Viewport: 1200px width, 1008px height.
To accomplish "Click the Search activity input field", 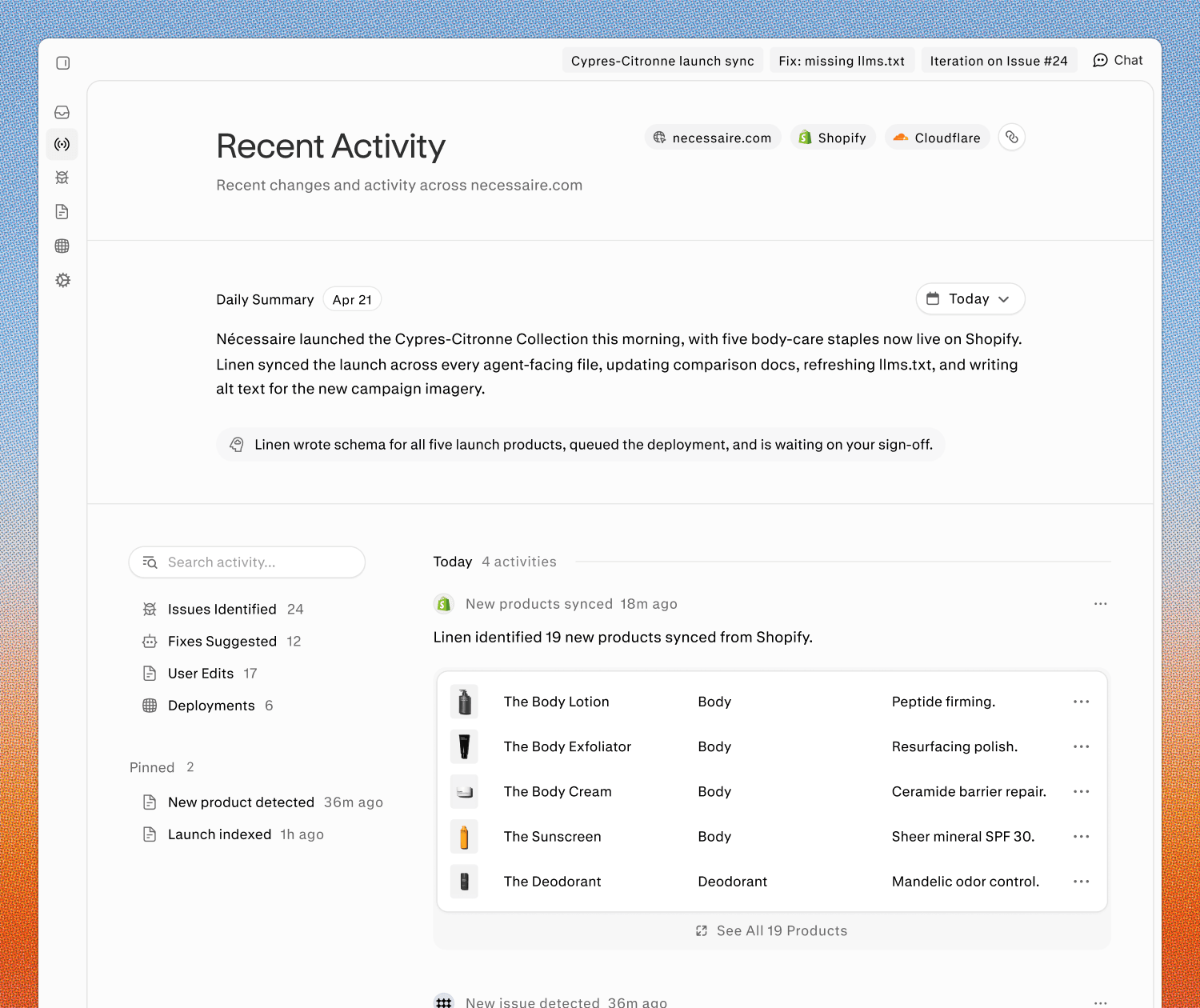I will coord(247,562).
